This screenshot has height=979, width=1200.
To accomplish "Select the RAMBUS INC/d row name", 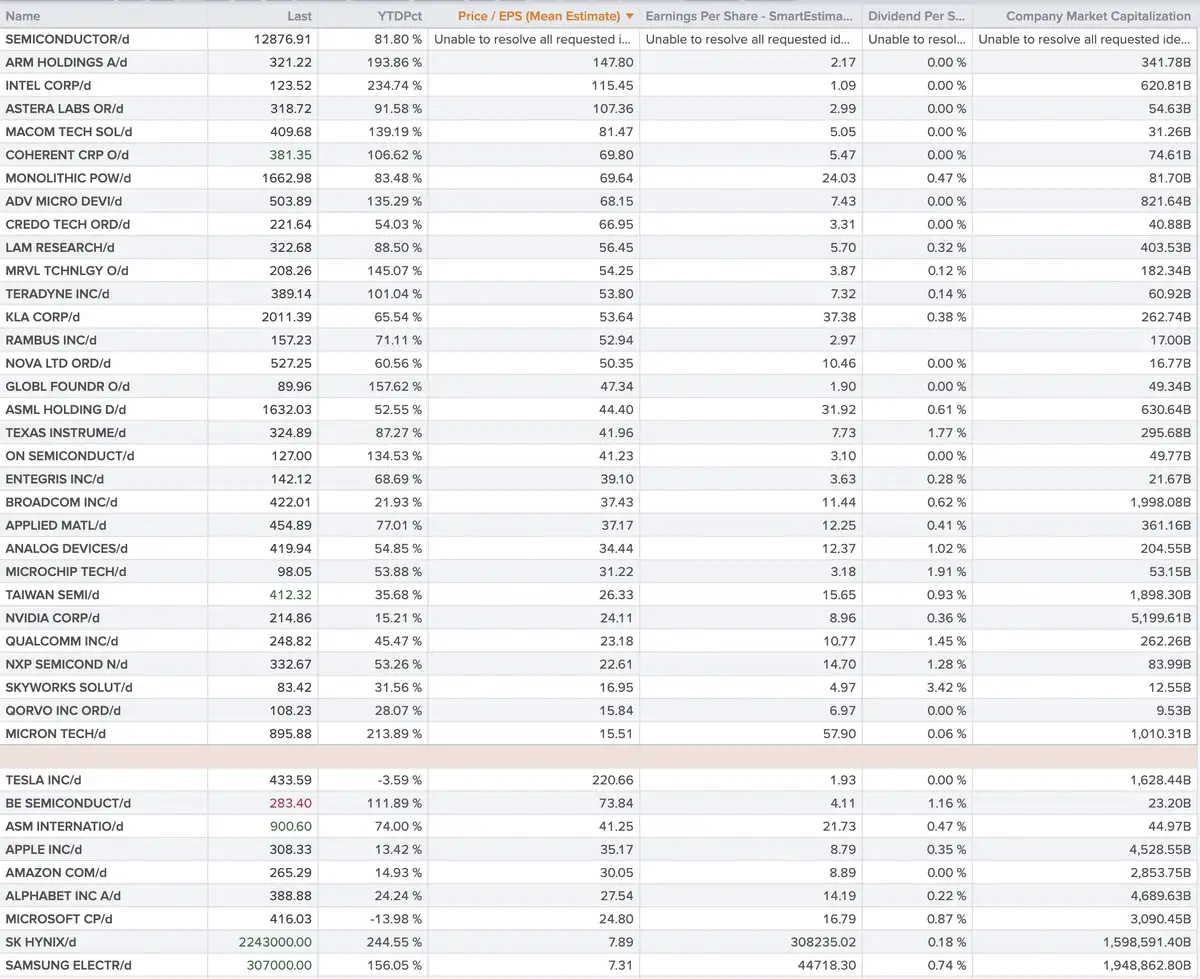I will click(x=52, y=340).
